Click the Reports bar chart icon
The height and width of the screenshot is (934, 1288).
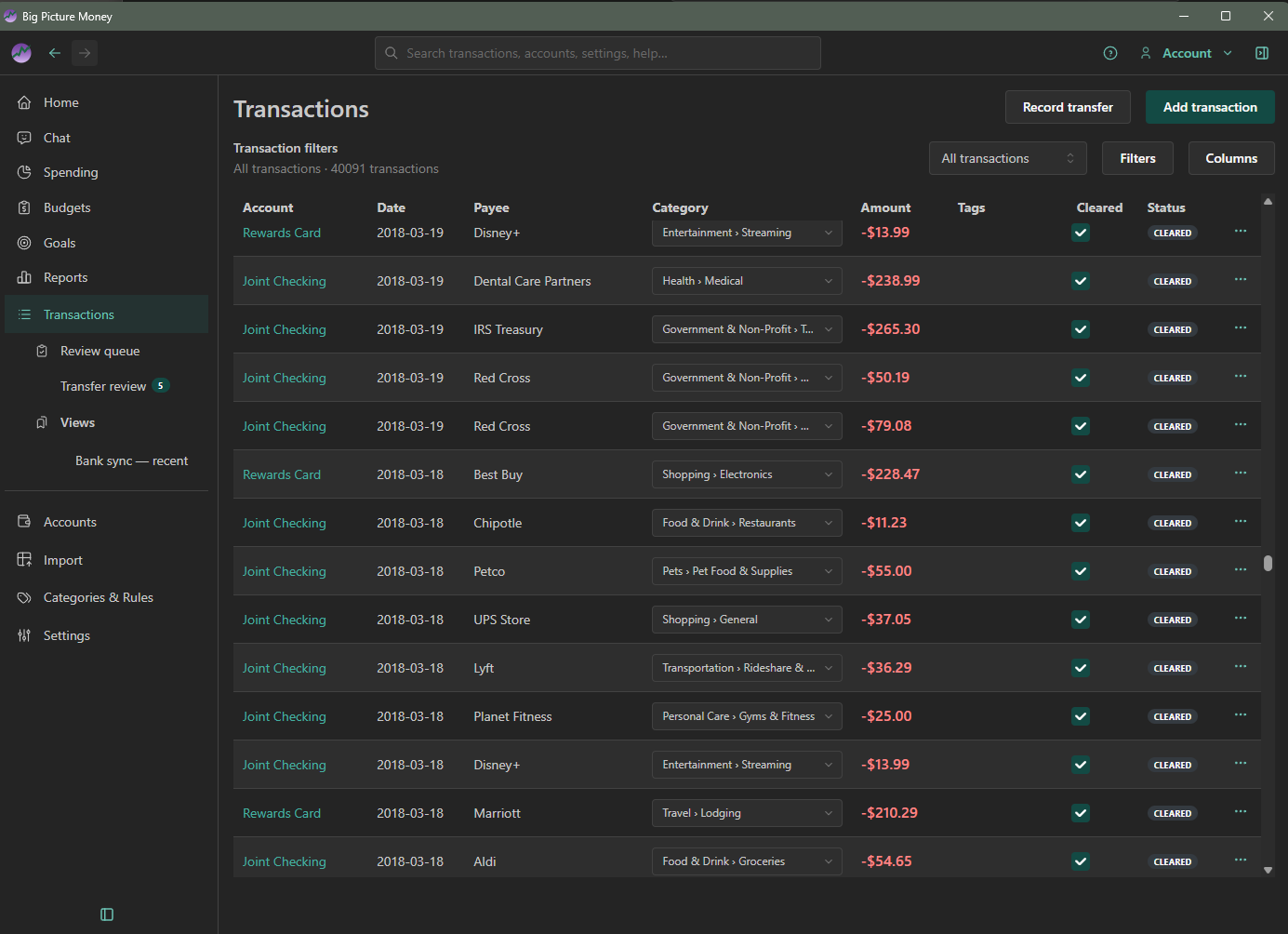click(x=24, y=277)
